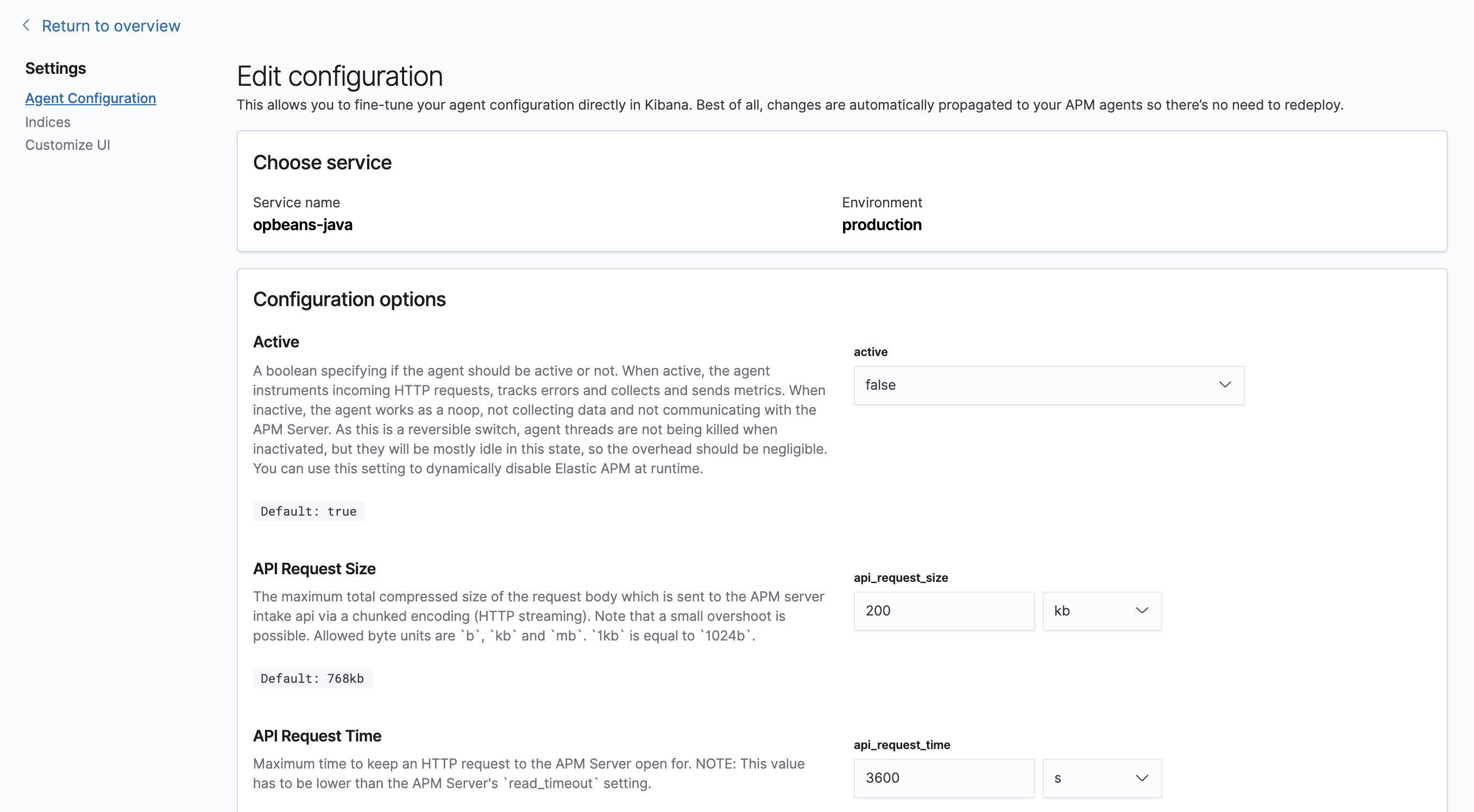The height and width of the screenshot is (812, 1474).
Task: Click the api_request_size value field showing 200
Action: pyautogui.click(x=943, y=610)
